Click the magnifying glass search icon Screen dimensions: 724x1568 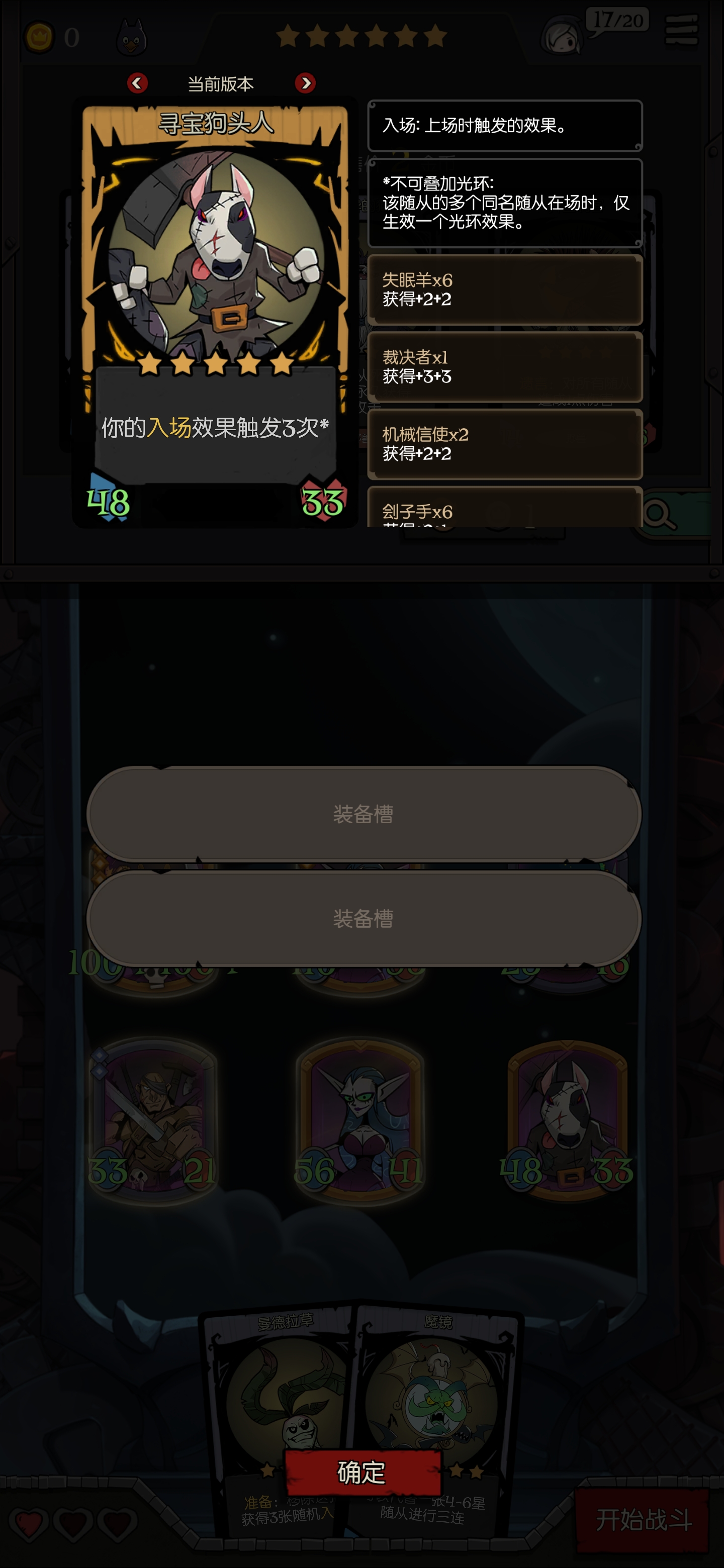[659, 514]
